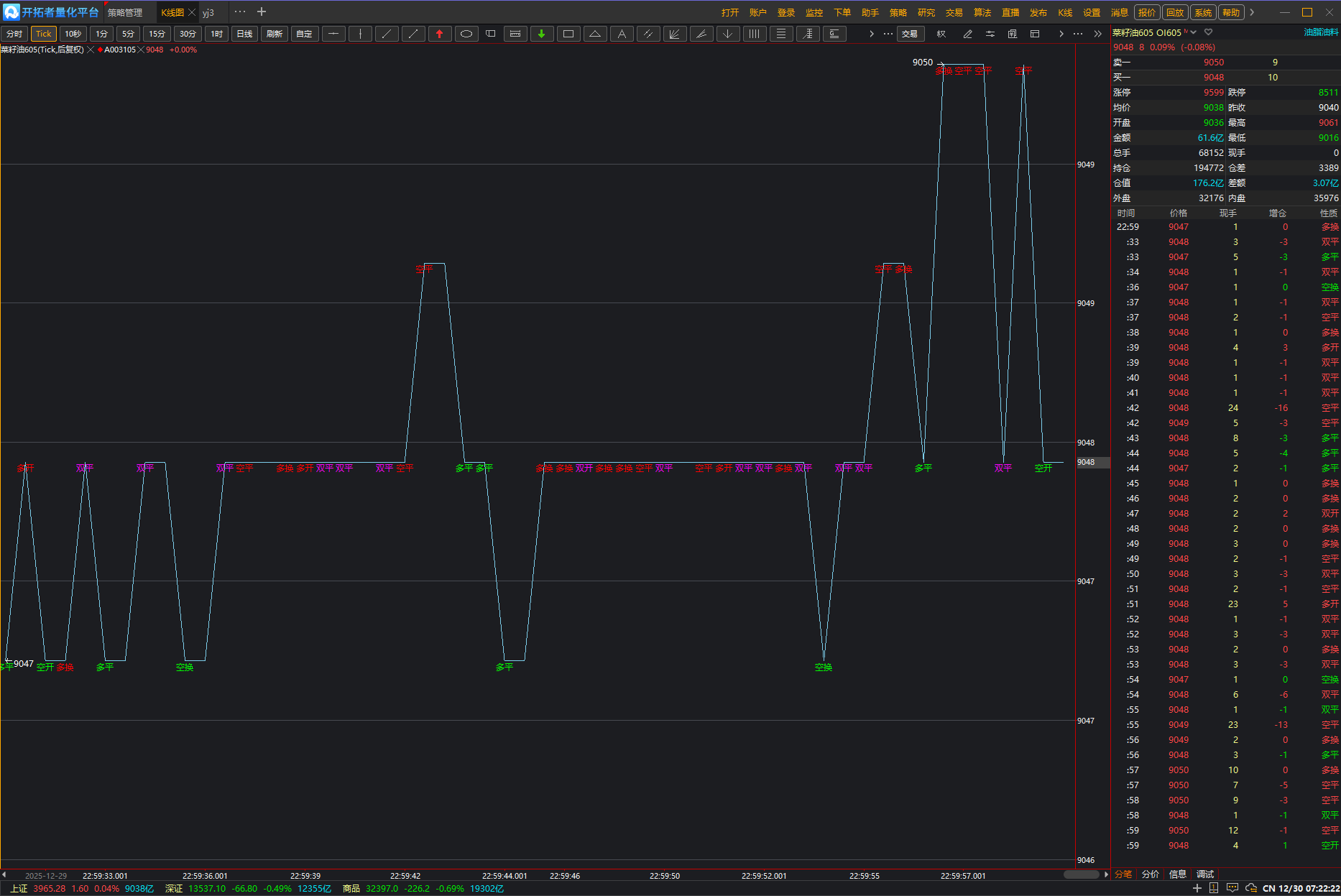The image size is (1341, 896).
Task: Pick the red up-arrow marker tool
Action: tap(440, 34)
